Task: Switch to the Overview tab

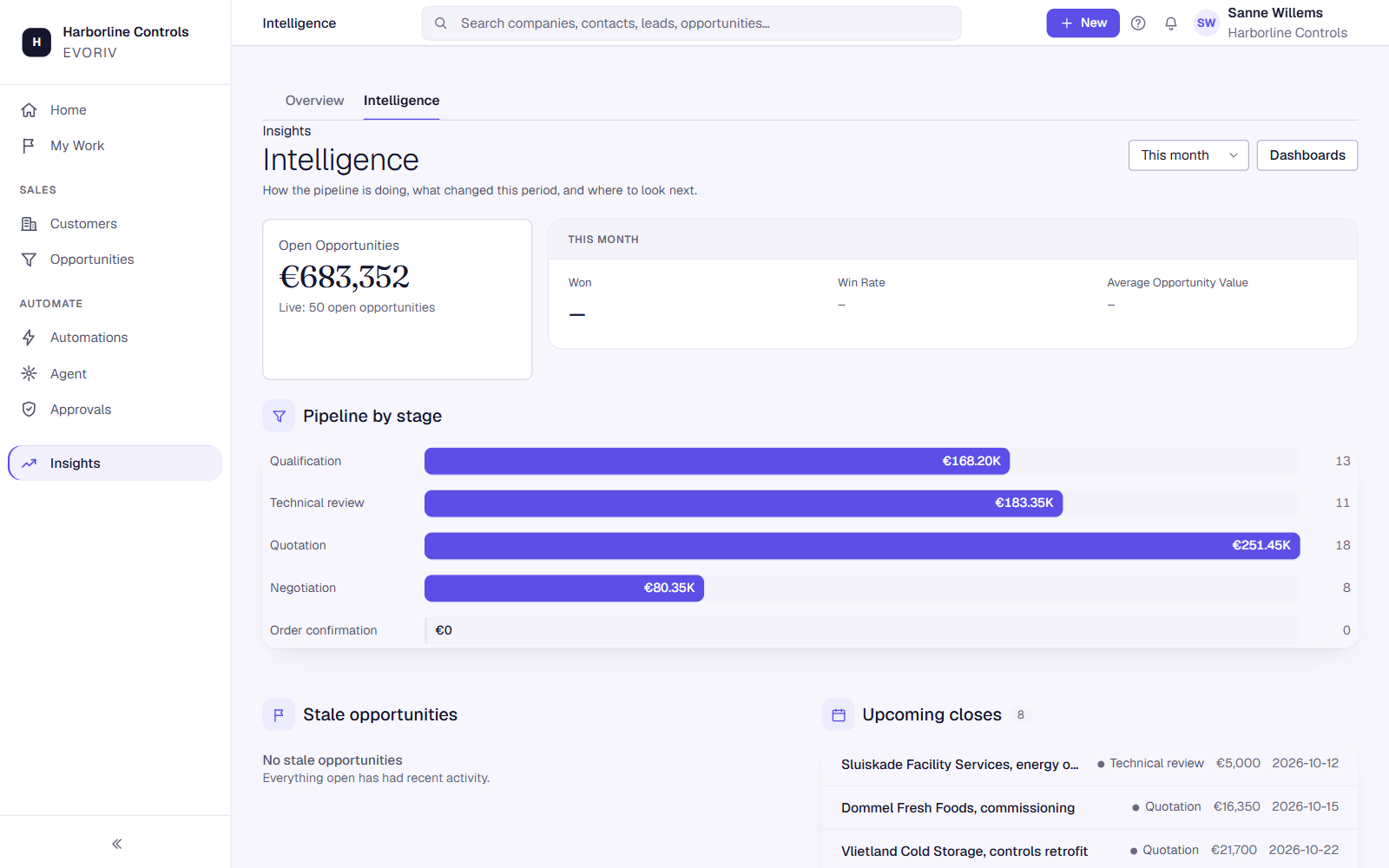Action: click(x=314, y=101)
